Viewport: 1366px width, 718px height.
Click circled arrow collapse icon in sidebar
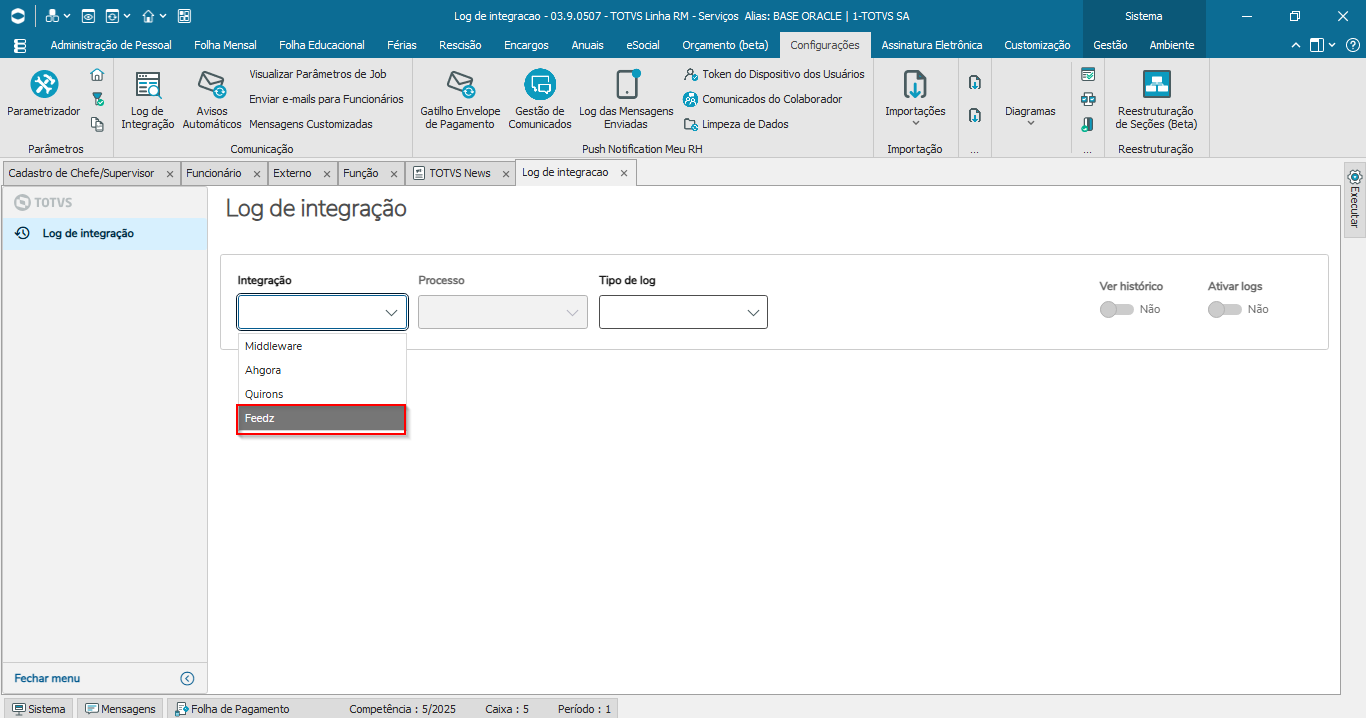[x=187, y=678]
